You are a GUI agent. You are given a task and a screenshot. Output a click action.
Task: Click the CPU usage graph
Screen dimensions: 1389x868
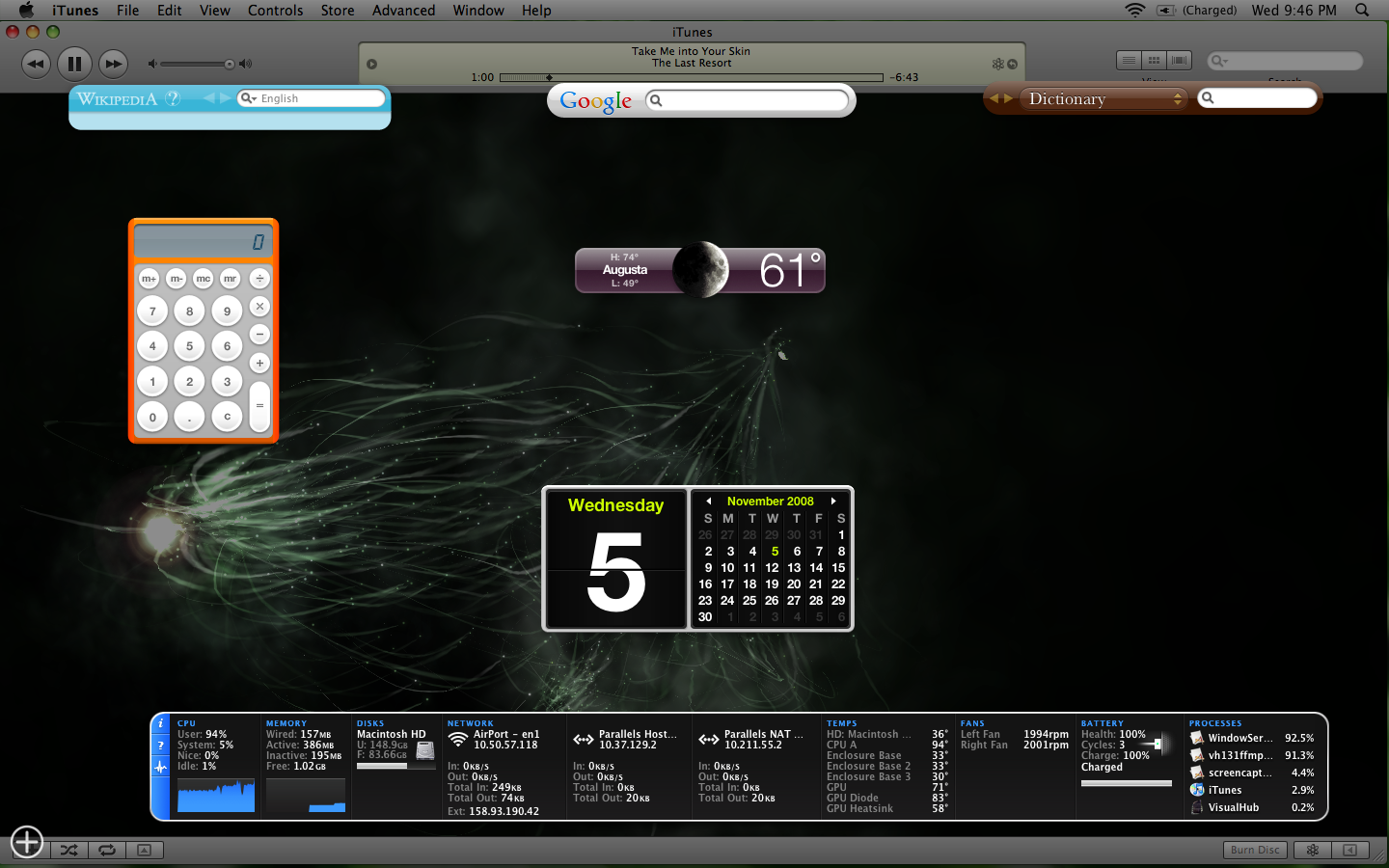216,795
